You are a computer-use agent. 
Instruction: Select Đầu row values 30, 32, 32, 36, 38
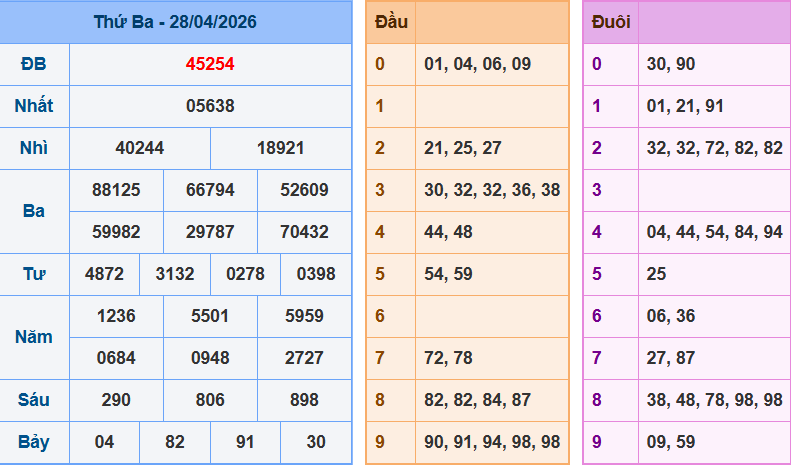tap(492, 190)
